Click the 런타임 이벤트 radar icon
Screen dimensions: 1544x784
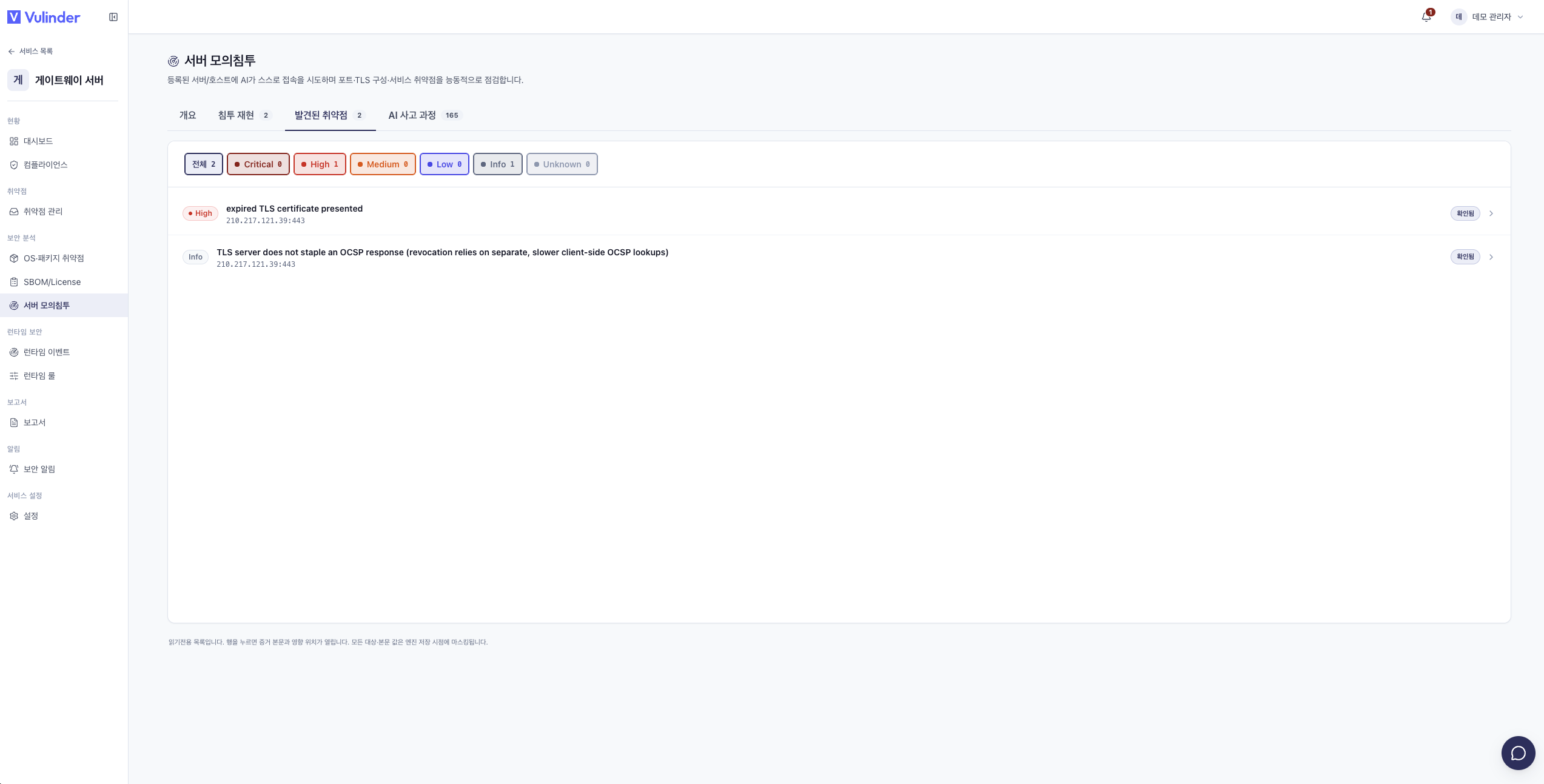[x=14, y=352]
